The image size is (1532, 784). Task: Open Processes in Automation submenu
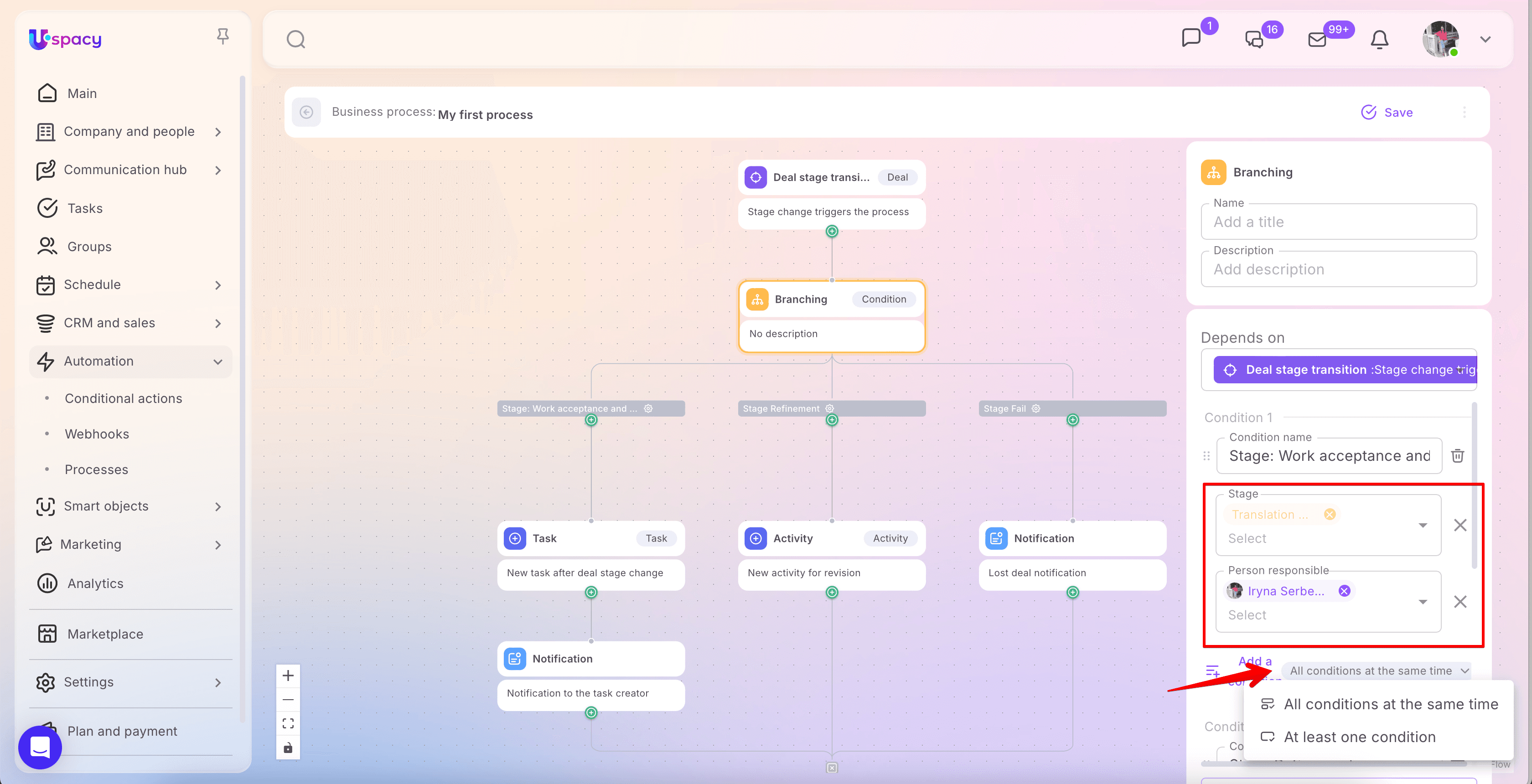(96, 469)
